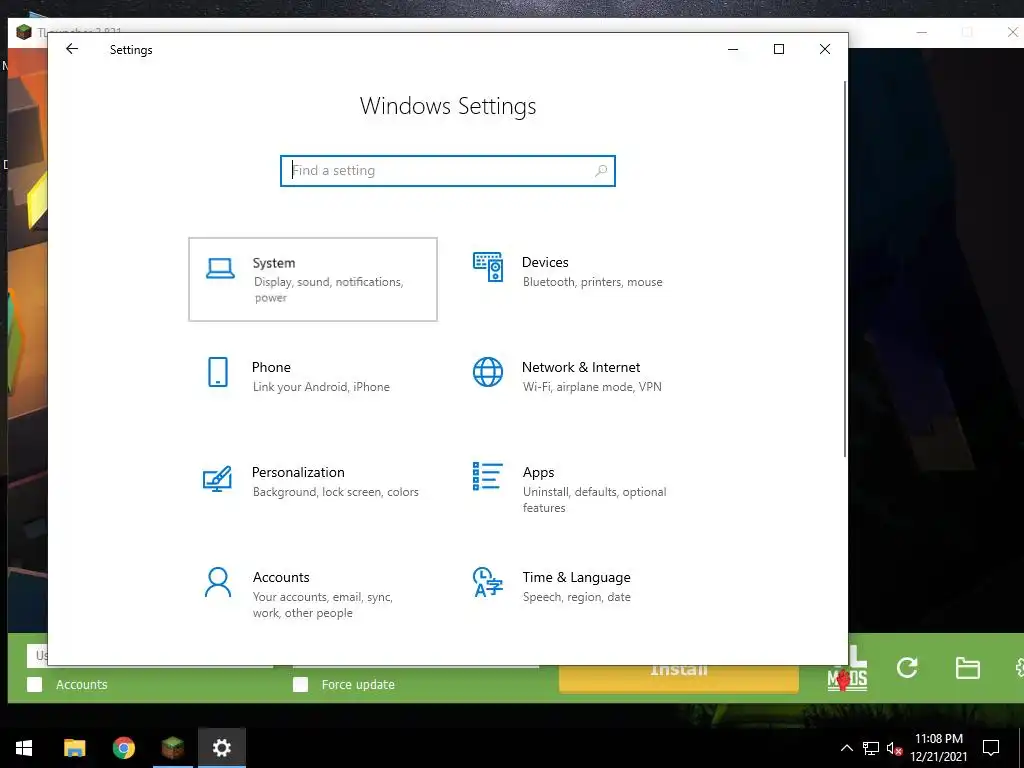Click 'Speech, region, date' description

577,597
